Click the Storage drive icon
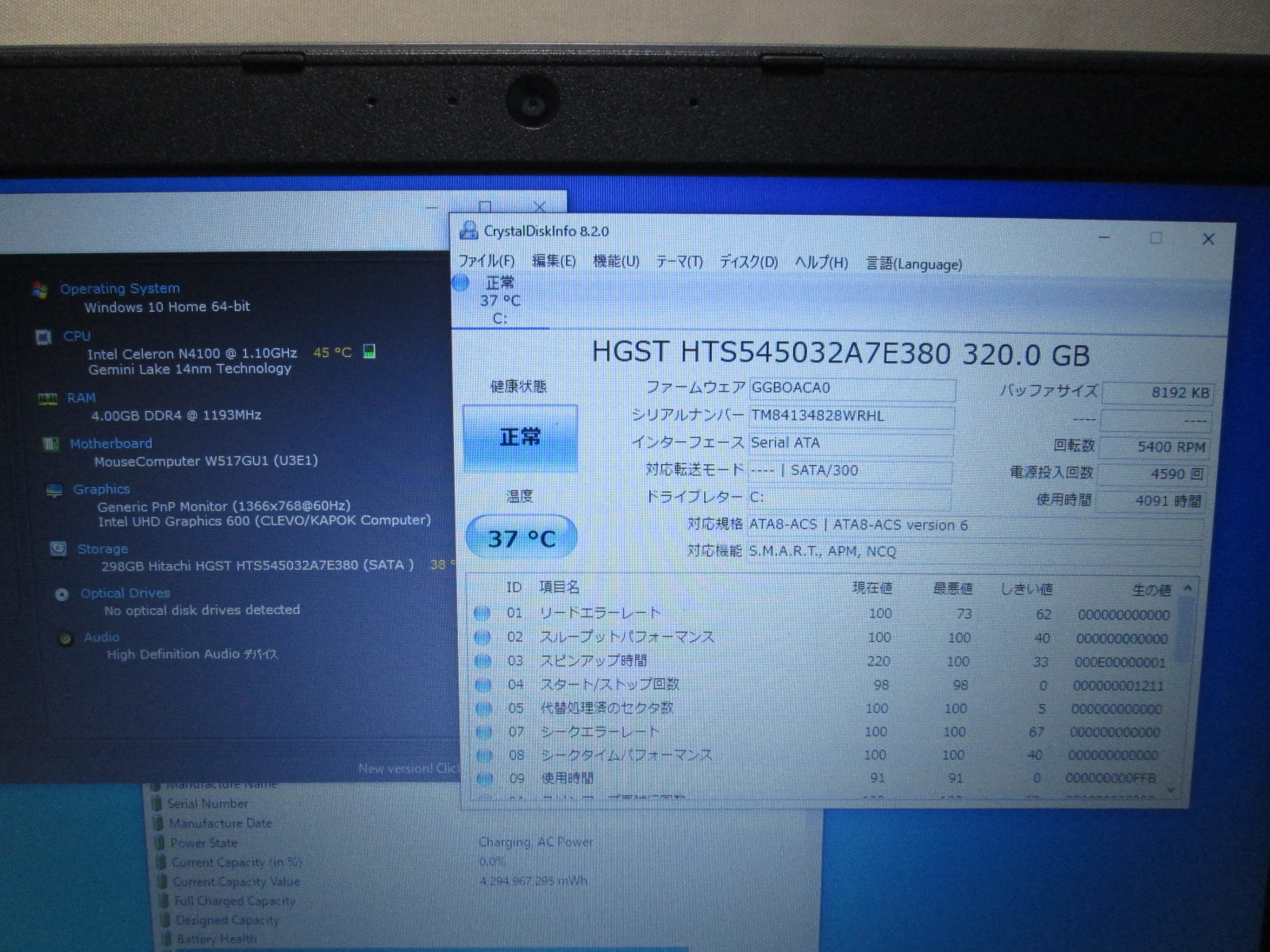 pyautogui.click(x=58, y=549)
